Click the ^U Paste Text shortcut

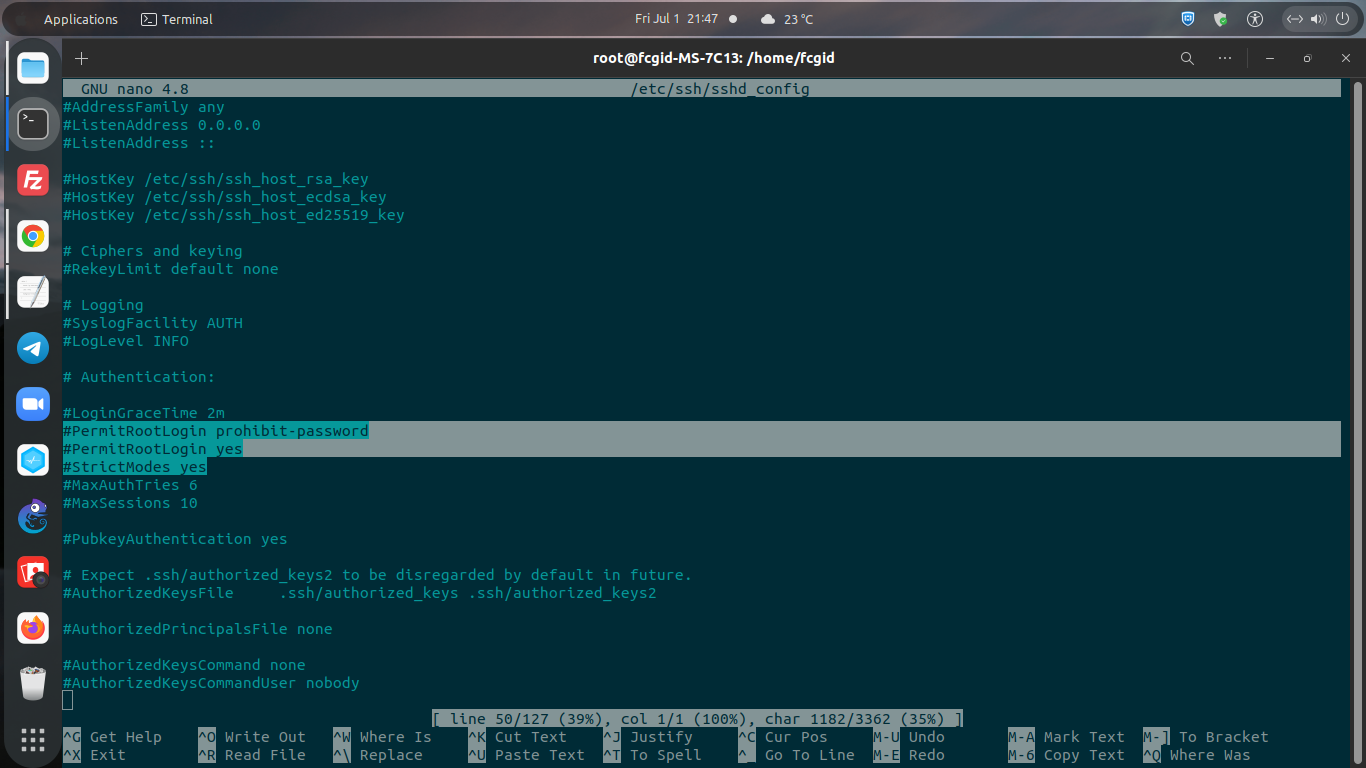(x=526, y=755)
